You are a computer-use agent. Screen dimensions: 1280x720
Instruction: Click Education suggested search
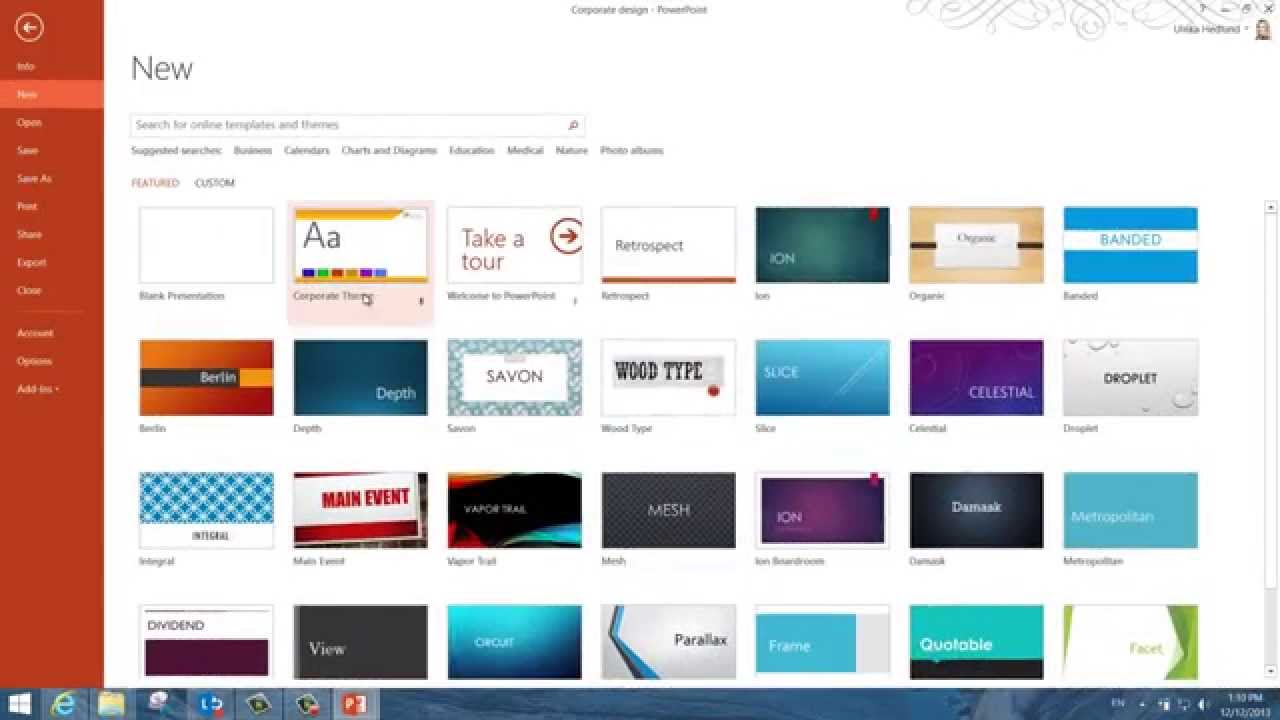coord(472,151)
